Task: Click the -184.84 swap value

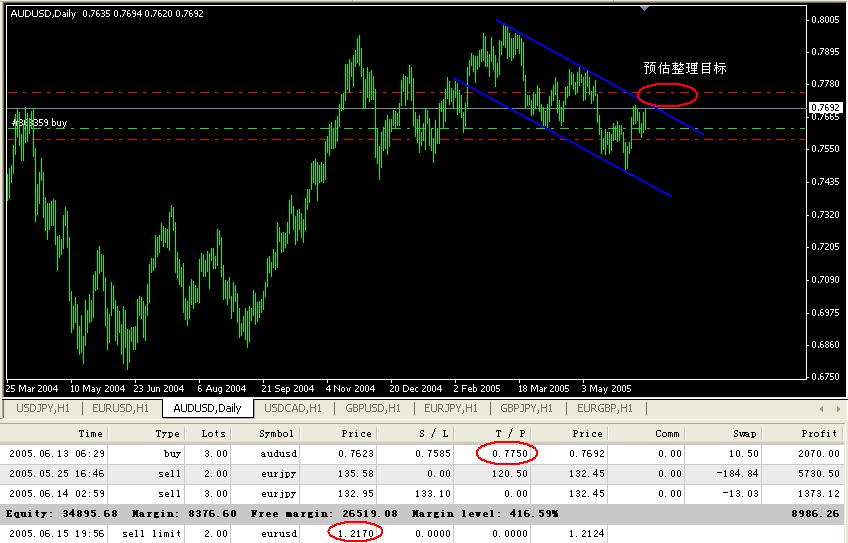Action: pos(738,474)
